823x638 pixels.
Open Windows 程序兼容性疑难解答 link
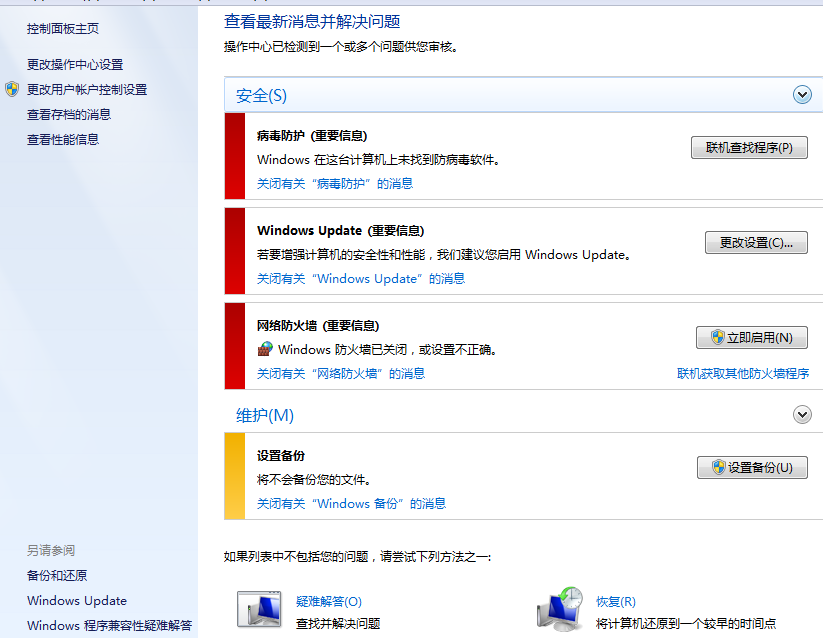coord(110,625)
